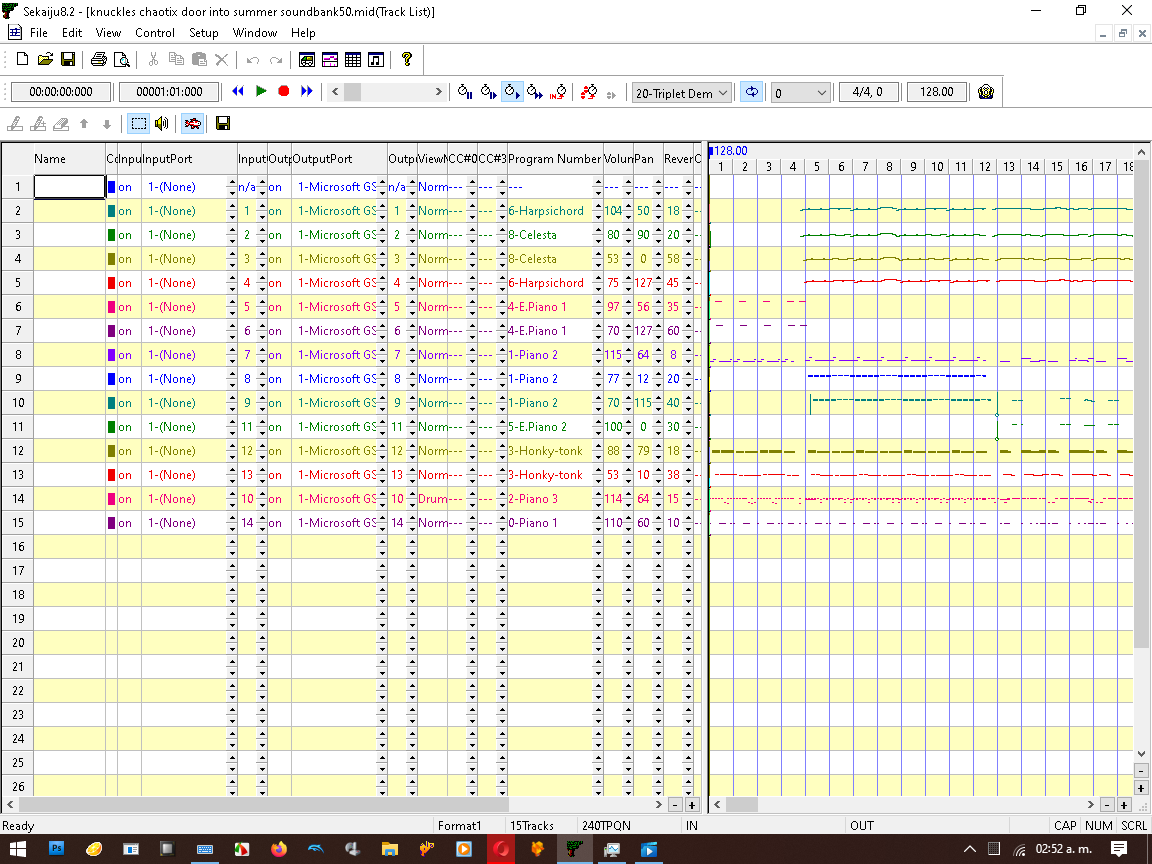Click the help question mark icon
Viewport: 1152px width, 864px height.
[406, 60]
